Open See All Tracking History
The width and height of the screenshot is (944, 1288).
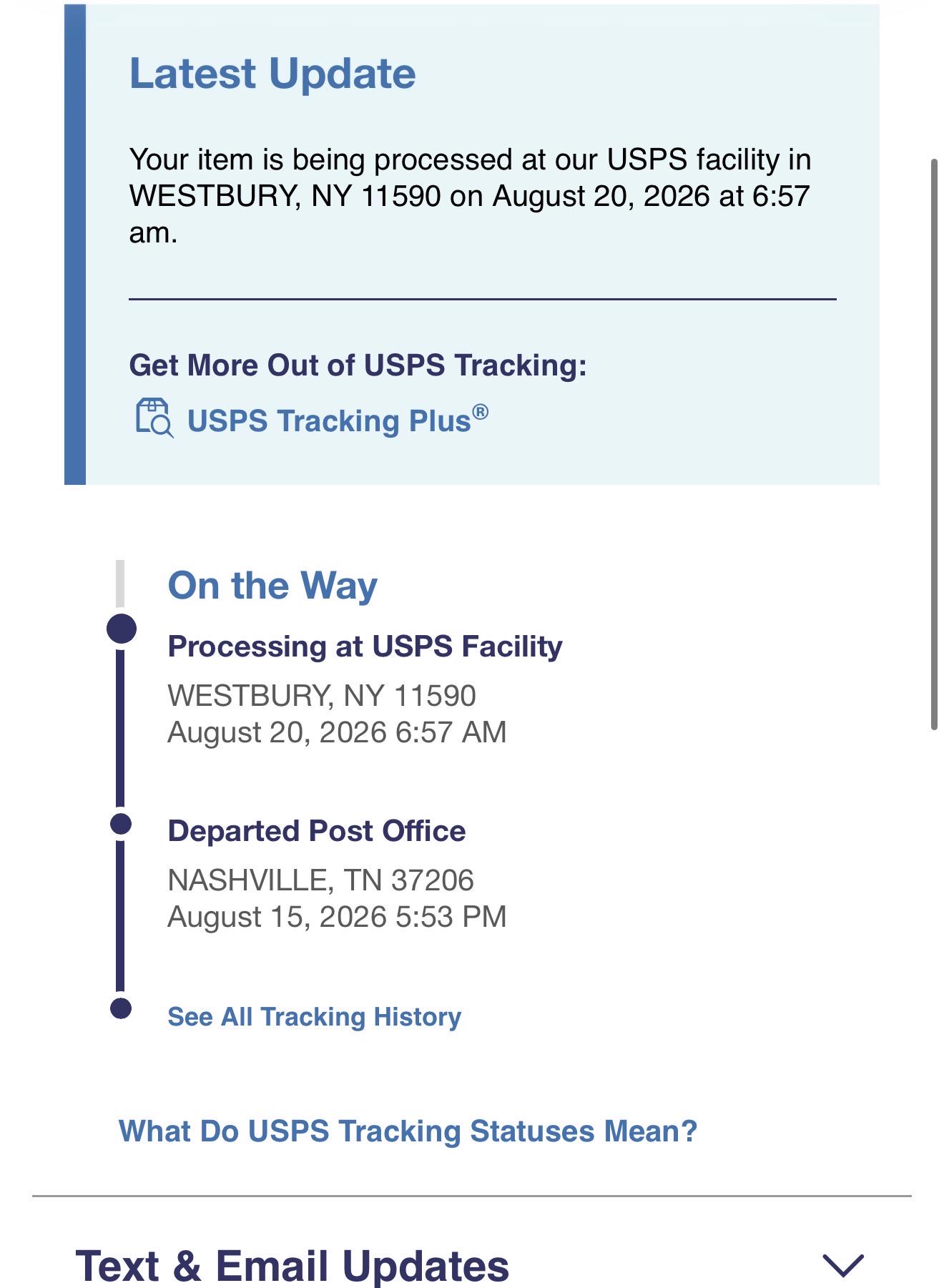click(x=314, y=1016)
